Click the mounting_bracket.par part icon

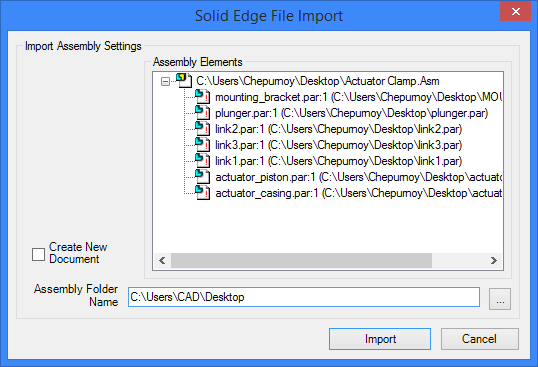[202, 97]
